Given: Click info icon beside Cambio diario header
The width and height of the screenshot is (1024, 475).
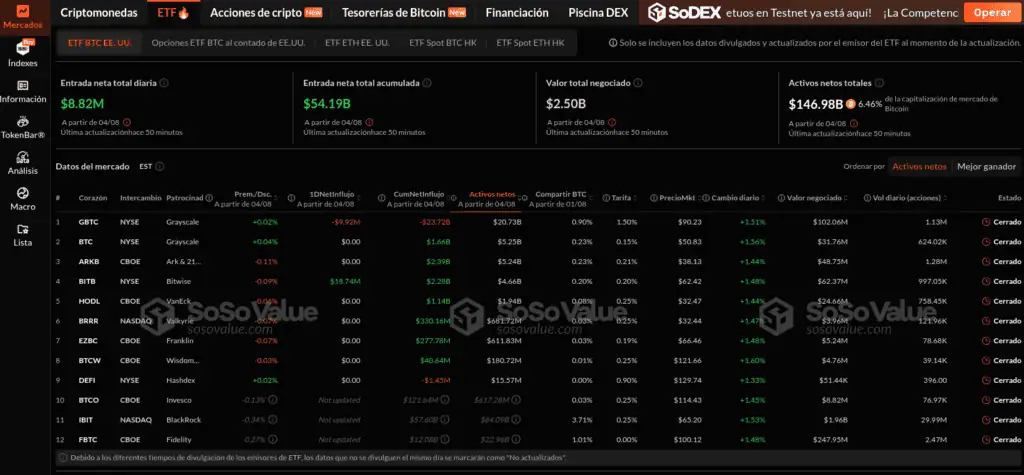Looking at the screenshot, I should click(x=707, y=198).
